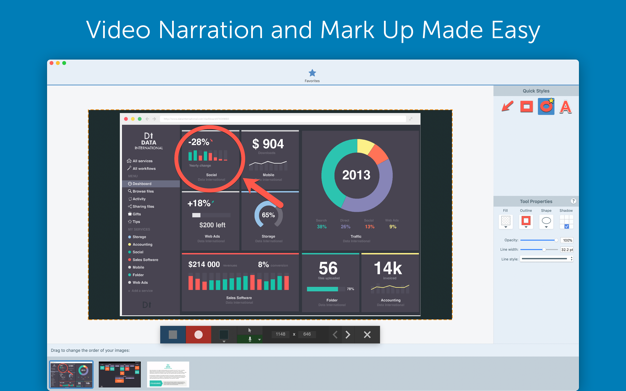Choose the red rectangle quick style
The width and height of the screenshot is (626, 391).
click(527, 107)
